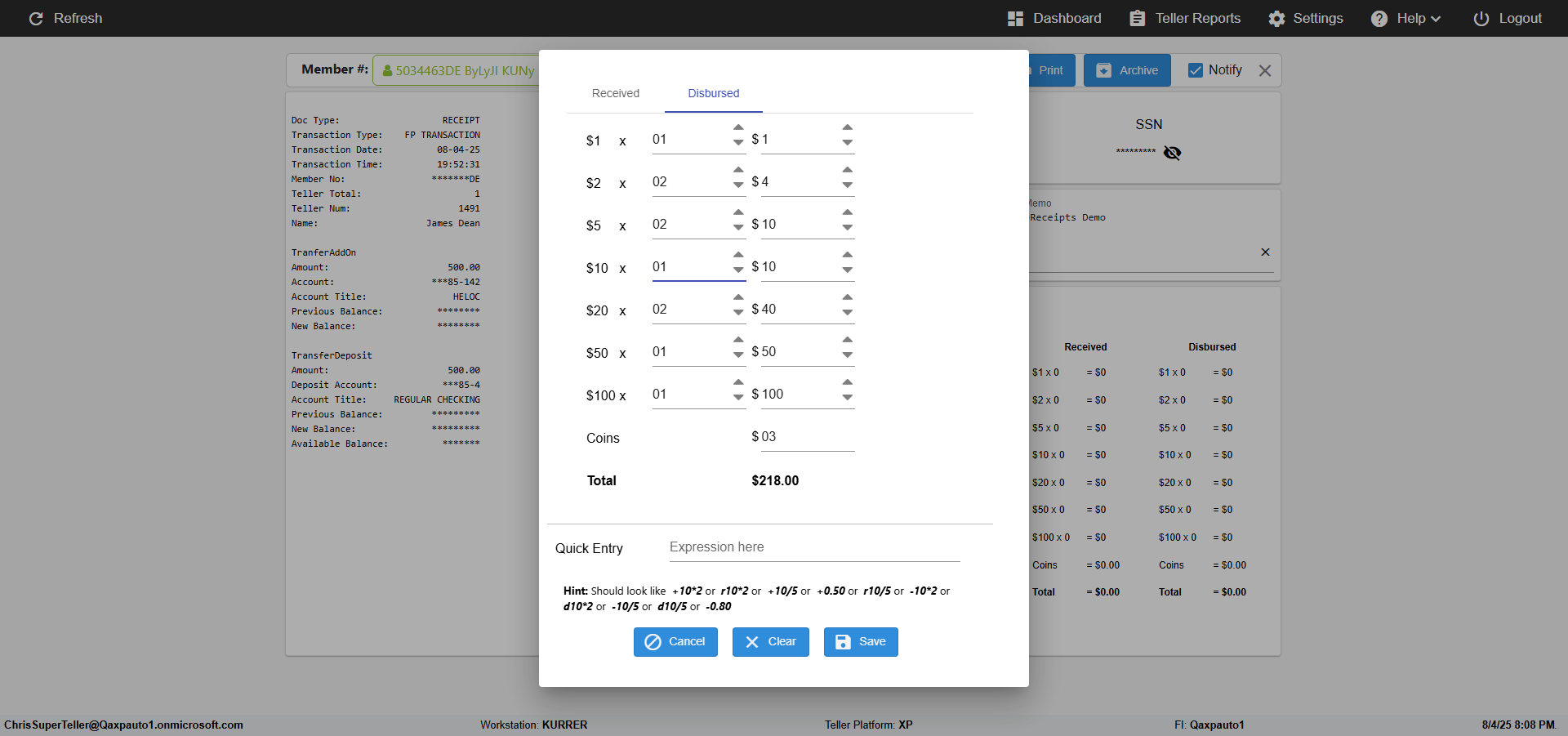Click the Save button

tap(861, 642)
